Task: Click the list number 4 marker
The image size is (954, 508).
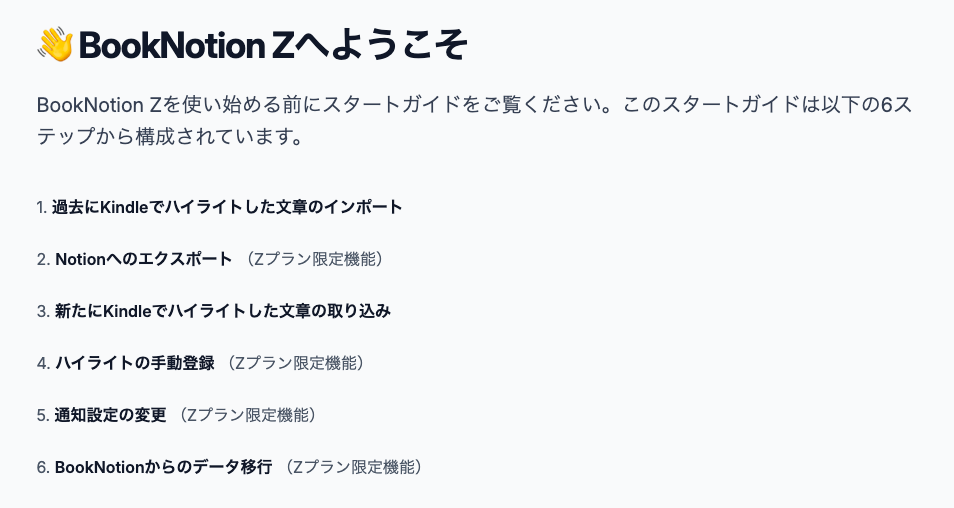Action: (43, 363)
